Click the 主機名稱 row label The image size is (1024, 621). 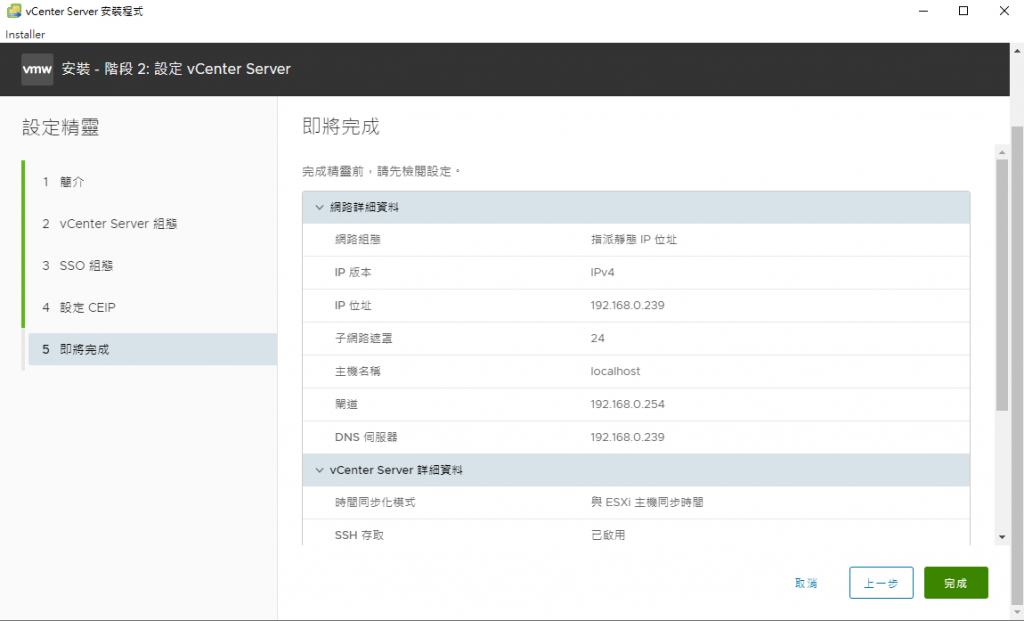pos(357,372)
